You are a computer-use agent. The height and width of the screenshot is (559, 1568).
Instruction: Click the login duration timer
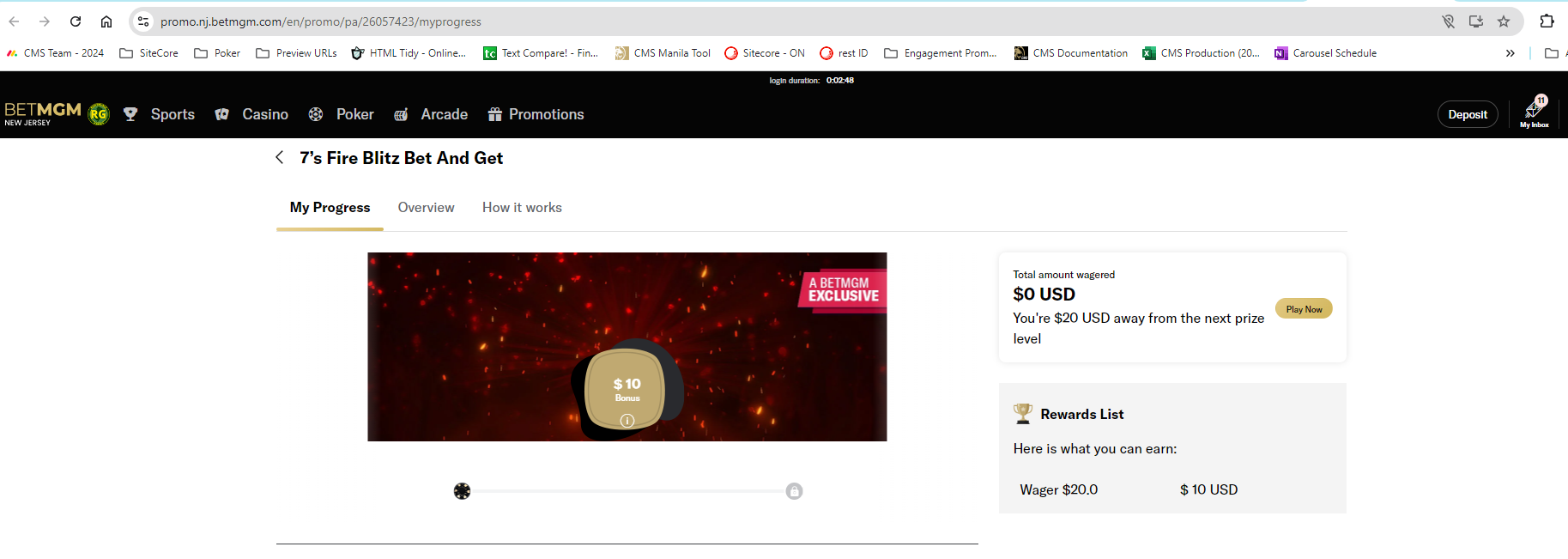pyautogui.click(x=811, y=81)
